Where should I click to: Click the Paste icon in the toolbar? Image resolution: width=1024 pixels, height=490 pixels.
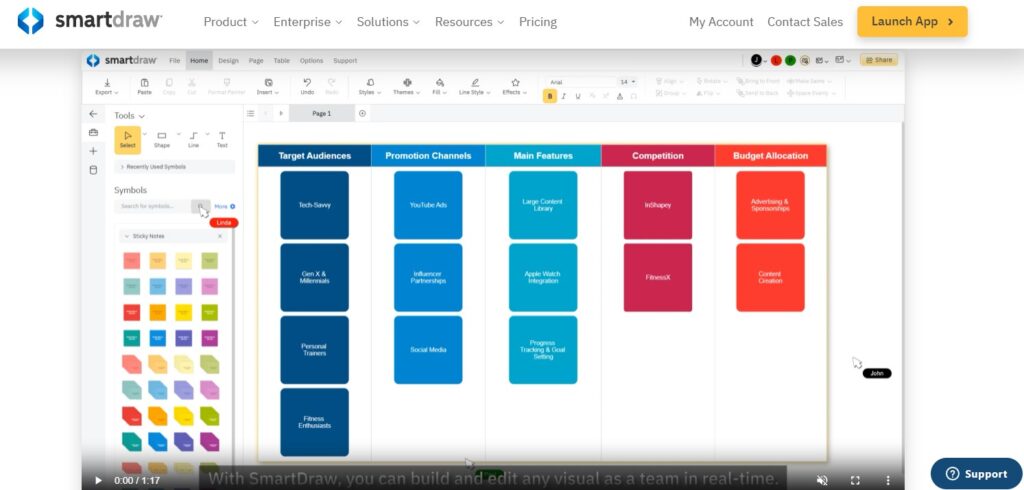(145, 86)
